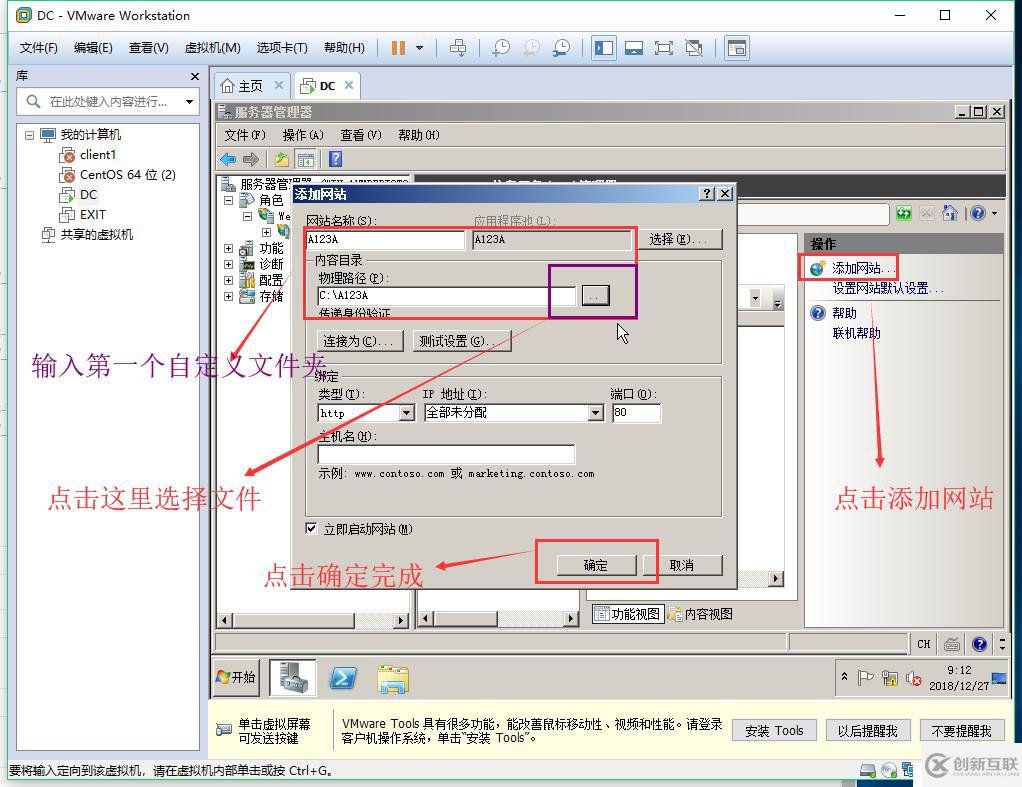The width and height of the screenshot is (1022, 787).
Task: Click the console view icon at toolbar end
Action: point(737,48)
